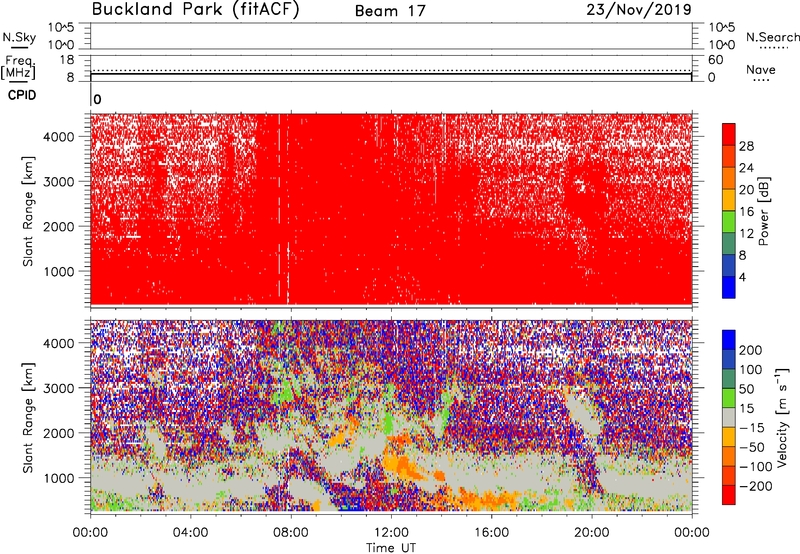Viewport: 800px width, 554px height.
Task: Click the date '23/Nov/2019'
Action: click(639, 9)
